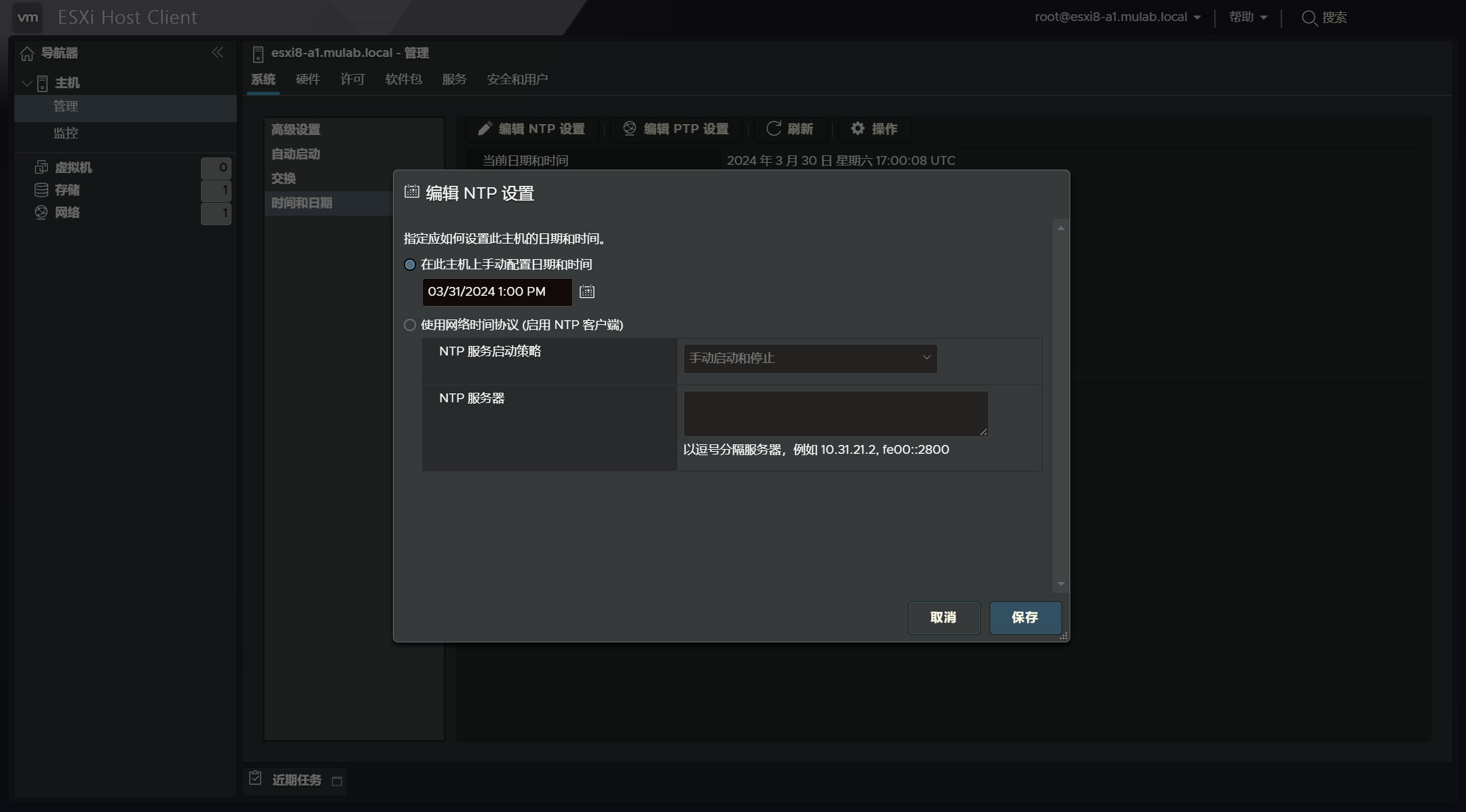
Task: Click the dialog scrollbar down arrow
Action: coord(1061,584)
